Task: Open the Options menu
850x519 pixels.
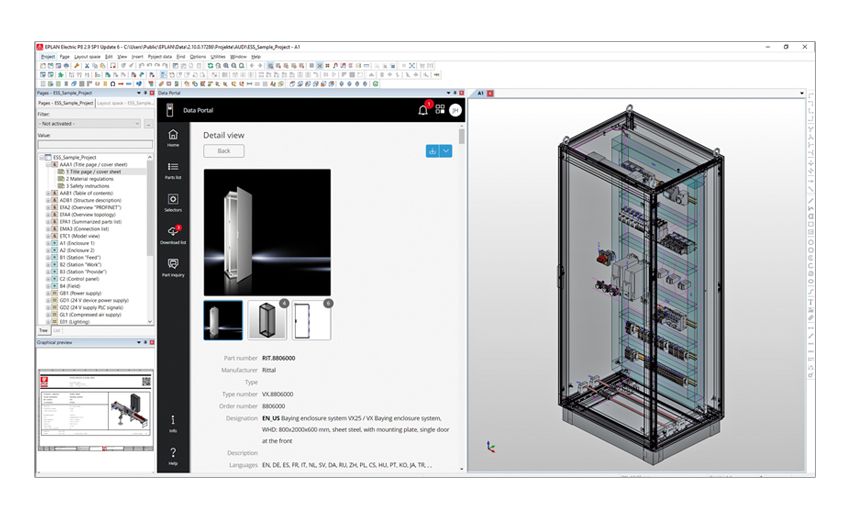Action: point(197,56)
